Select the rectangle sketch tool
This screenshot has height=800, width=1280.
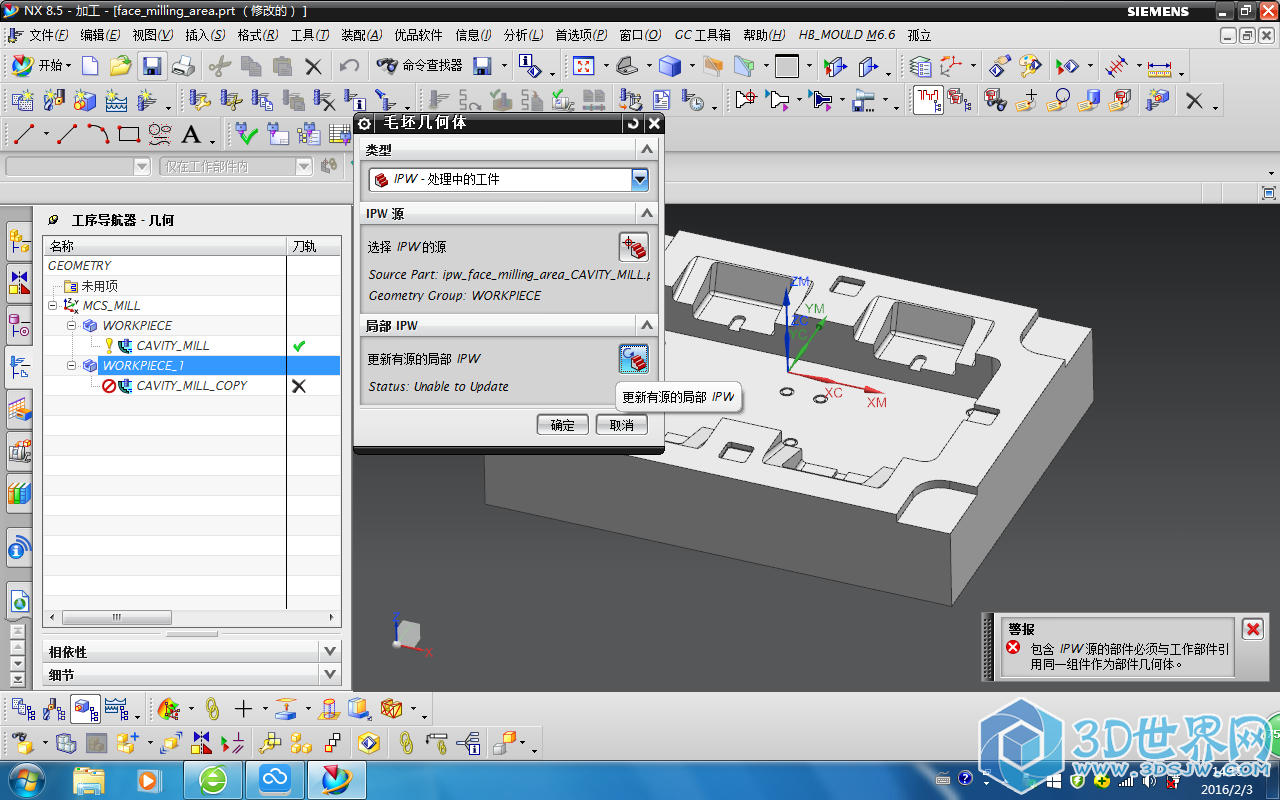pyautogui.click(x=129, y=134)
